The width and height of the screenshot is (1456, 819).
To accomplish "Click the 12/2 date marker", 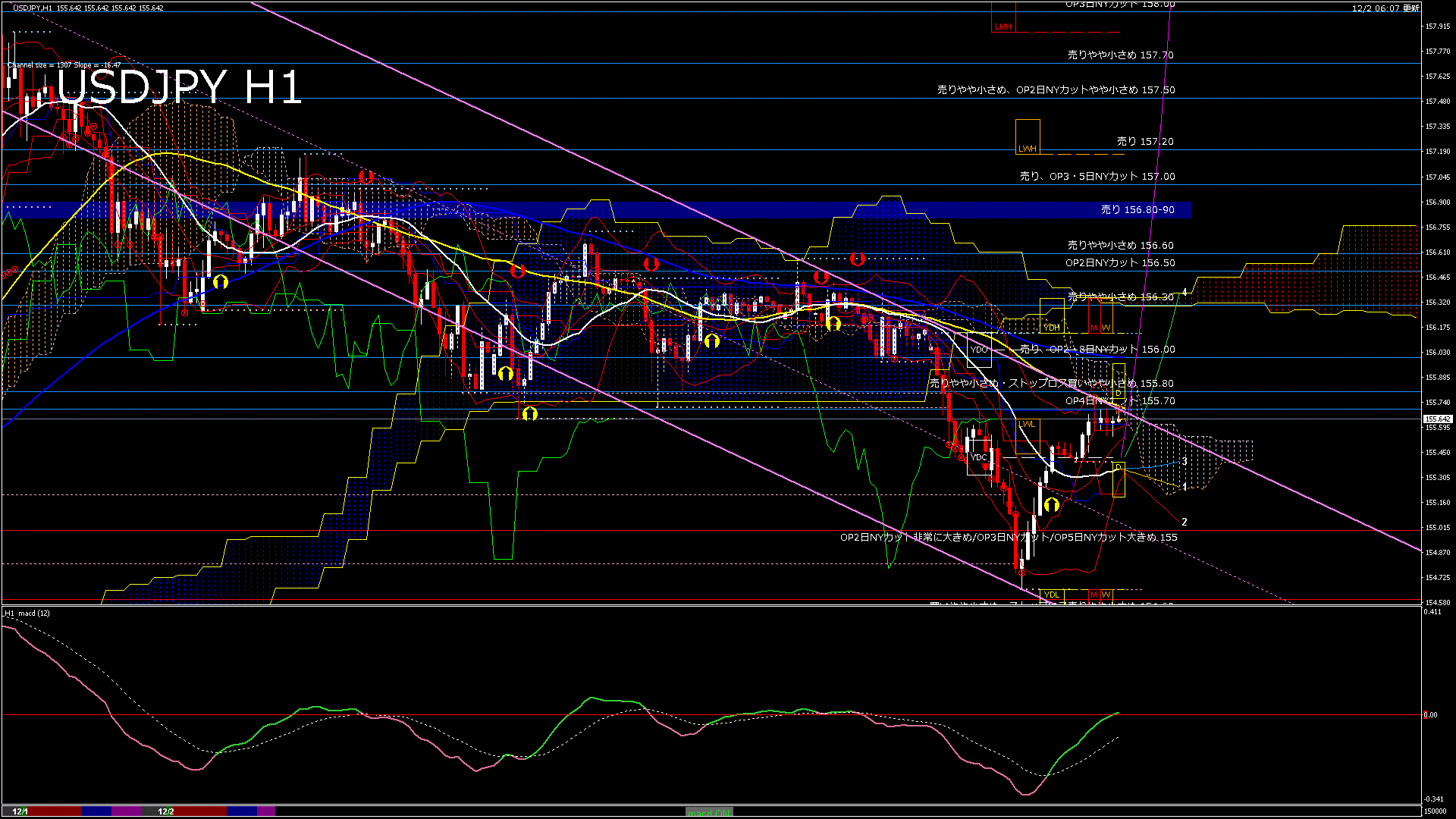I will (x=166, y=811).
